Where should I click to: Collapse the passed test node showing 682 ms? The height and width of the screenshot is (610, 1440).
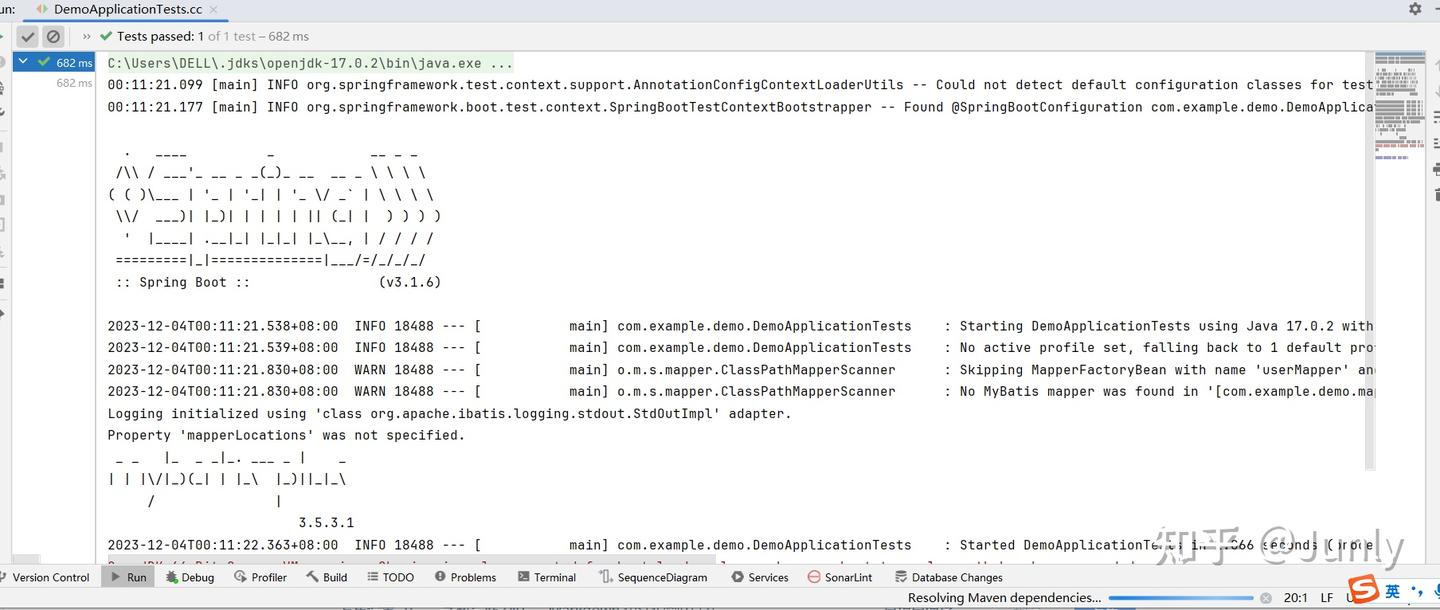pos(22,61)
